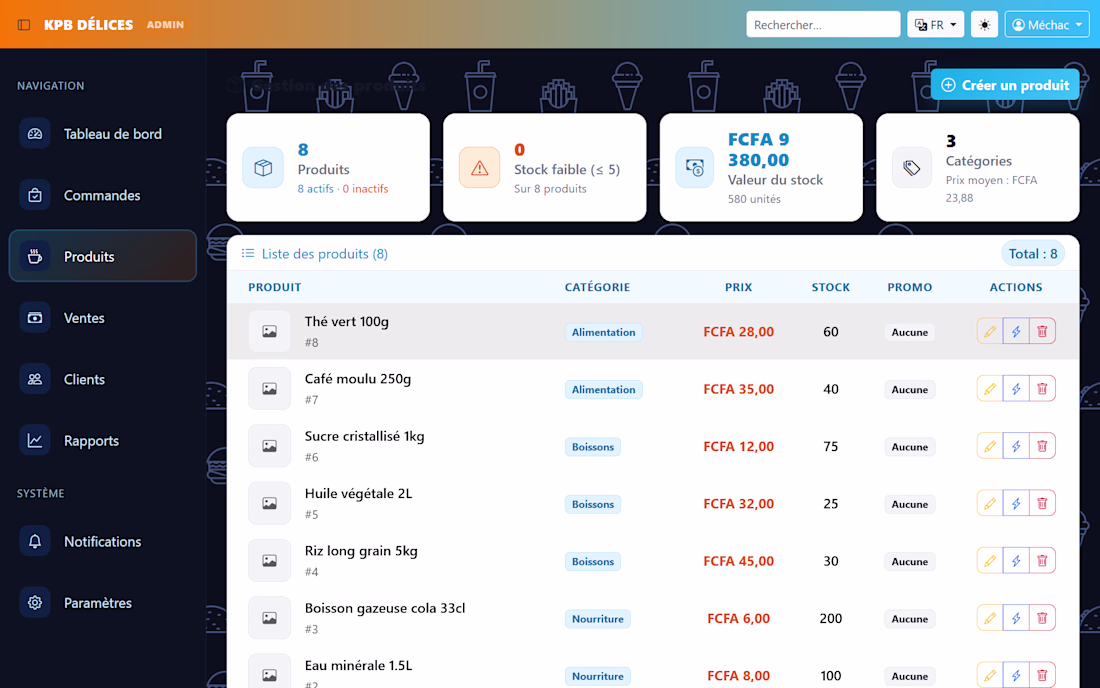The image size is (1100, 688).
Task: Click the Liste des produits (8) heading
Action: (324, 254)
